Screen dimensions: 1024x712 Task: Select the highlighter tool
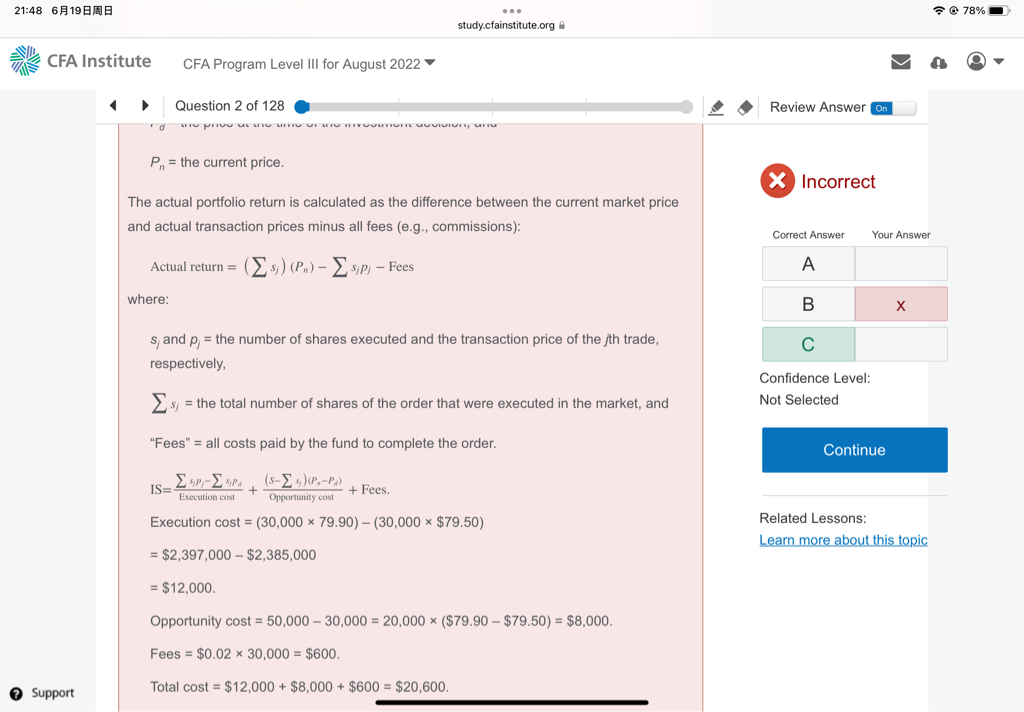716,107
